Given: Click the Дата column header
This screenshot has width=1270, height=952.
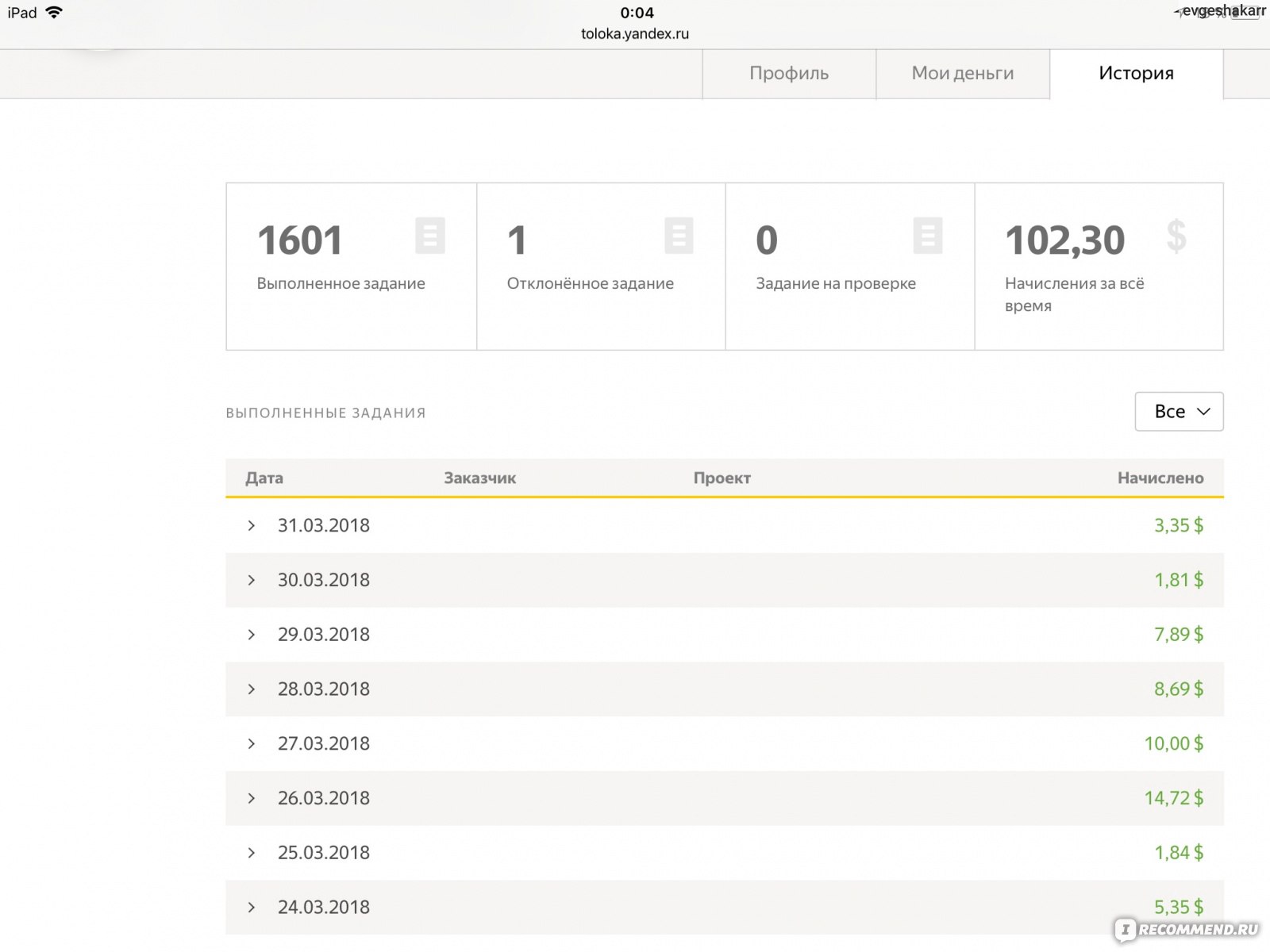Looking at the screenshot, I should point(264,478).
